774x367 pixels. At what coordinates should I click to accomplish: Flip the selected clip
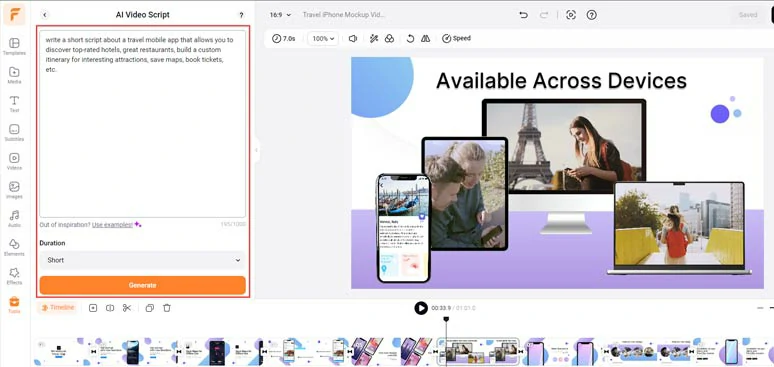(x=426, y=39)
